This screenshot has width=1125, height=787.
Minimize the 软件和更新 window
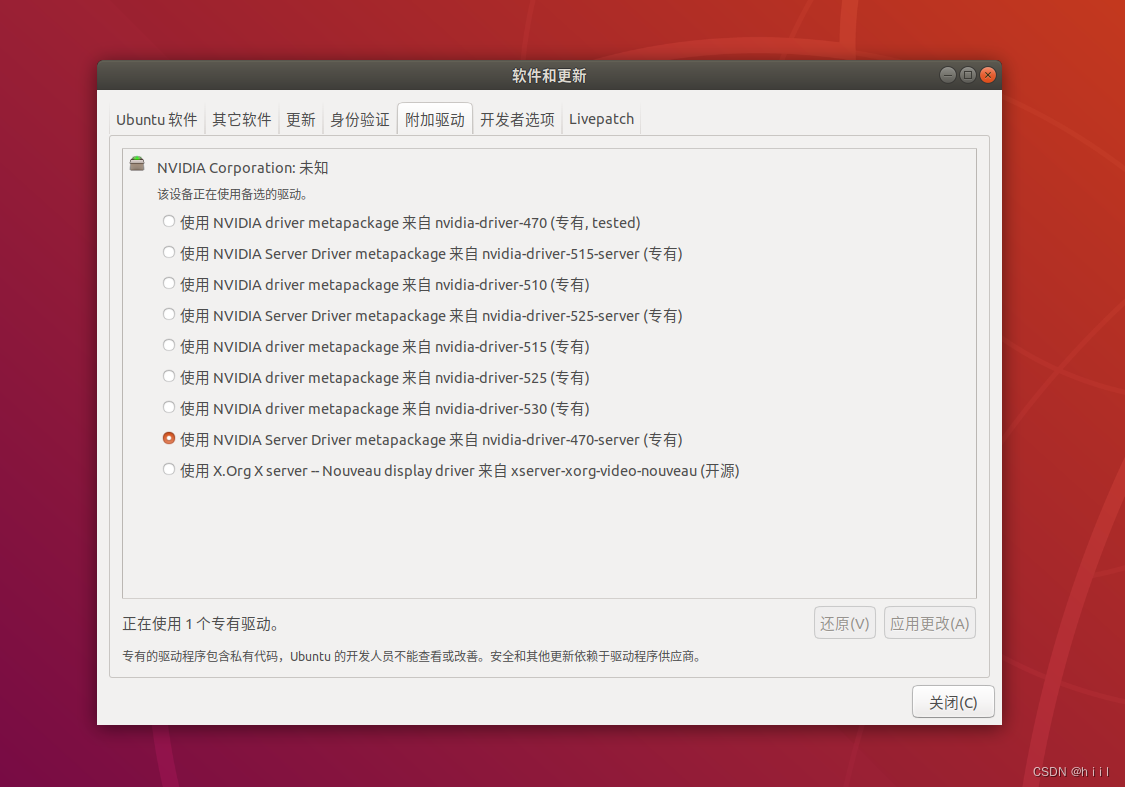pyautogui.click(x=948, y=75)
